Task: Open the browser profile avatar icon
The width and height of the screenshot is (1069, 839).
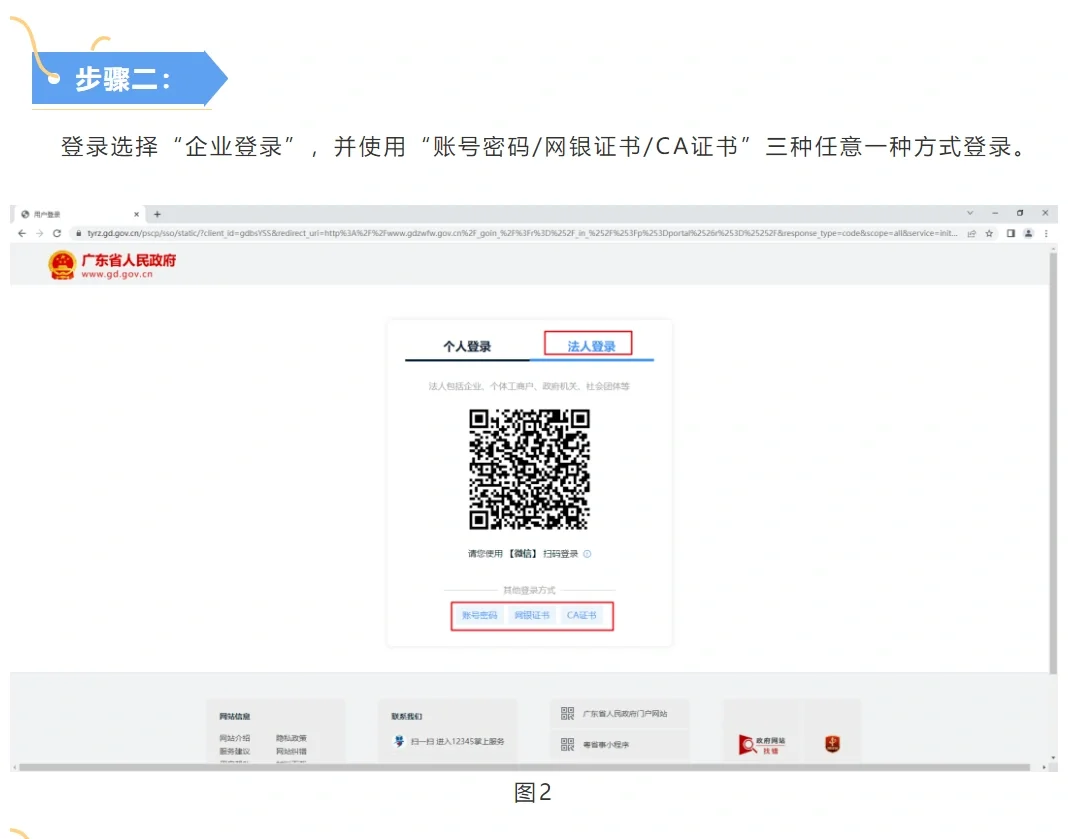Action: pyautogui.click(x=1029, y=232)
